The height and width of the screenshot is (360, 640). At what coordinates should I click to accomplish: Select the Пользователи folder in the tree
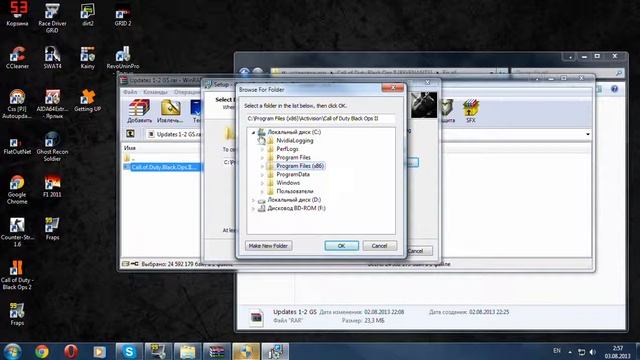tap(295, 191)
